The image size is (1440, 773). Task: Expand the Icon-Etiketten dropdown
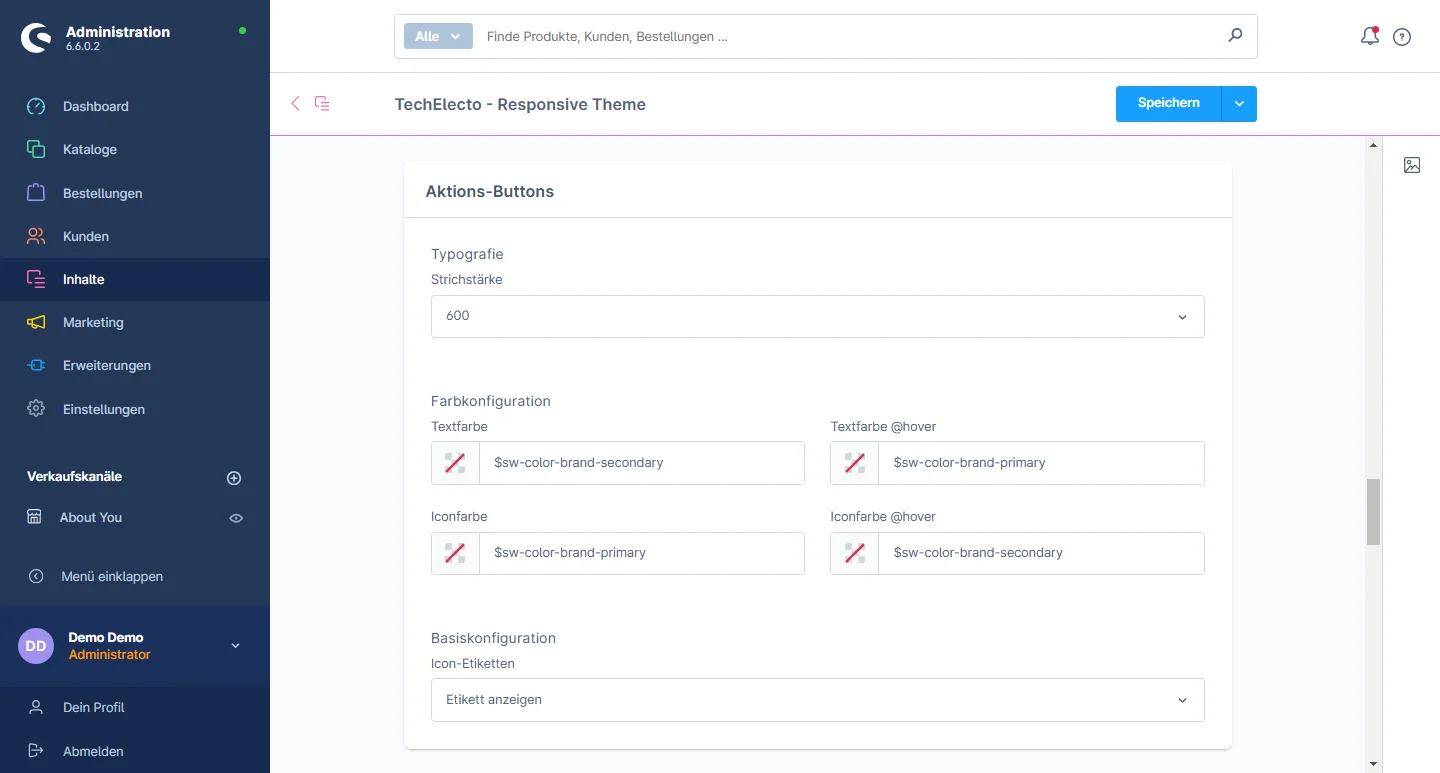point(817,700)
